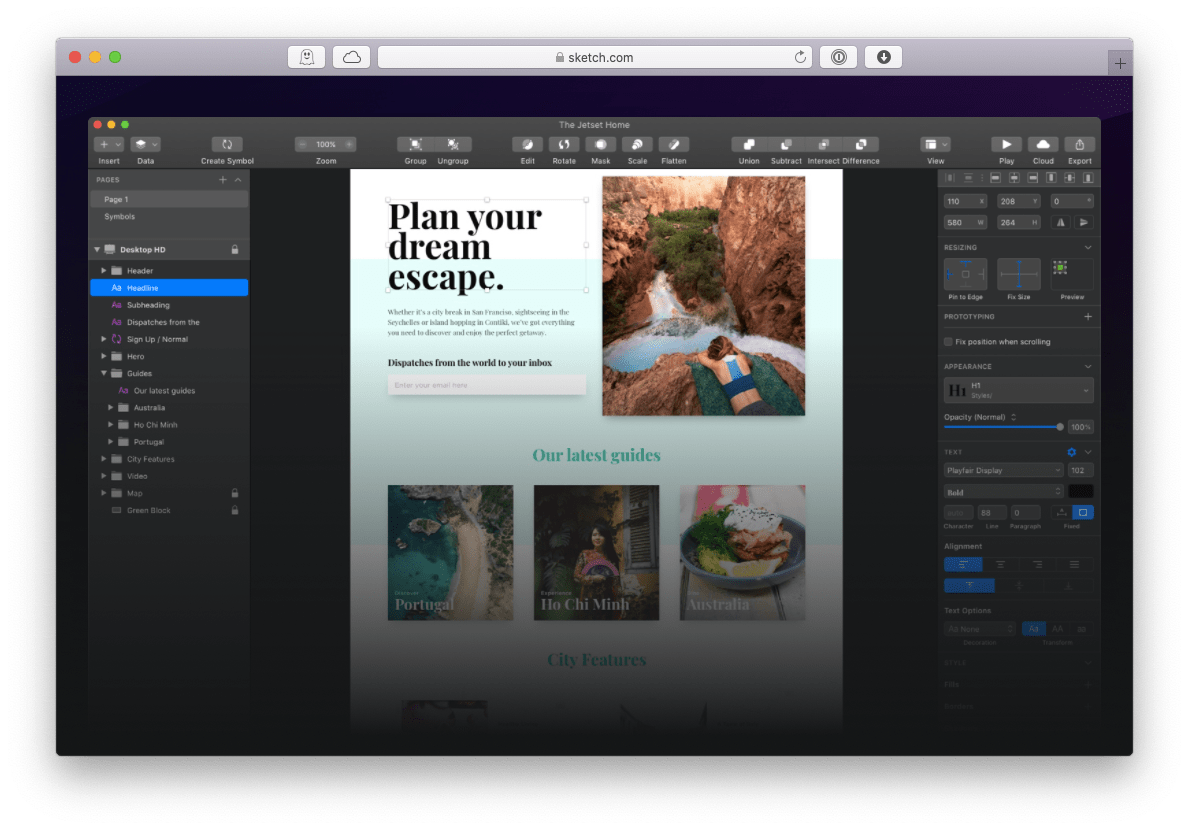Open the View menu in the toolbar
Image resolution: width=1189 pixels, height=830 pixels.
[x=934, y=144]
